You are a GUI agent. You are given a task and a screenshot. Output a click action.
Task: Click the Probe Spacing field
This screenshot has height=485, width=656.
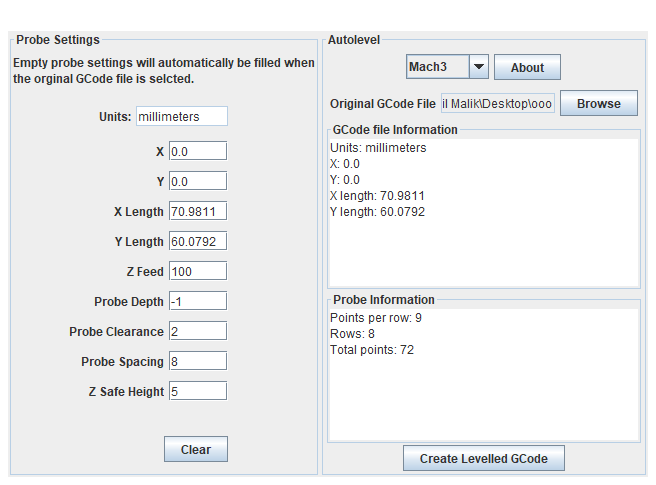coord(198,361)
